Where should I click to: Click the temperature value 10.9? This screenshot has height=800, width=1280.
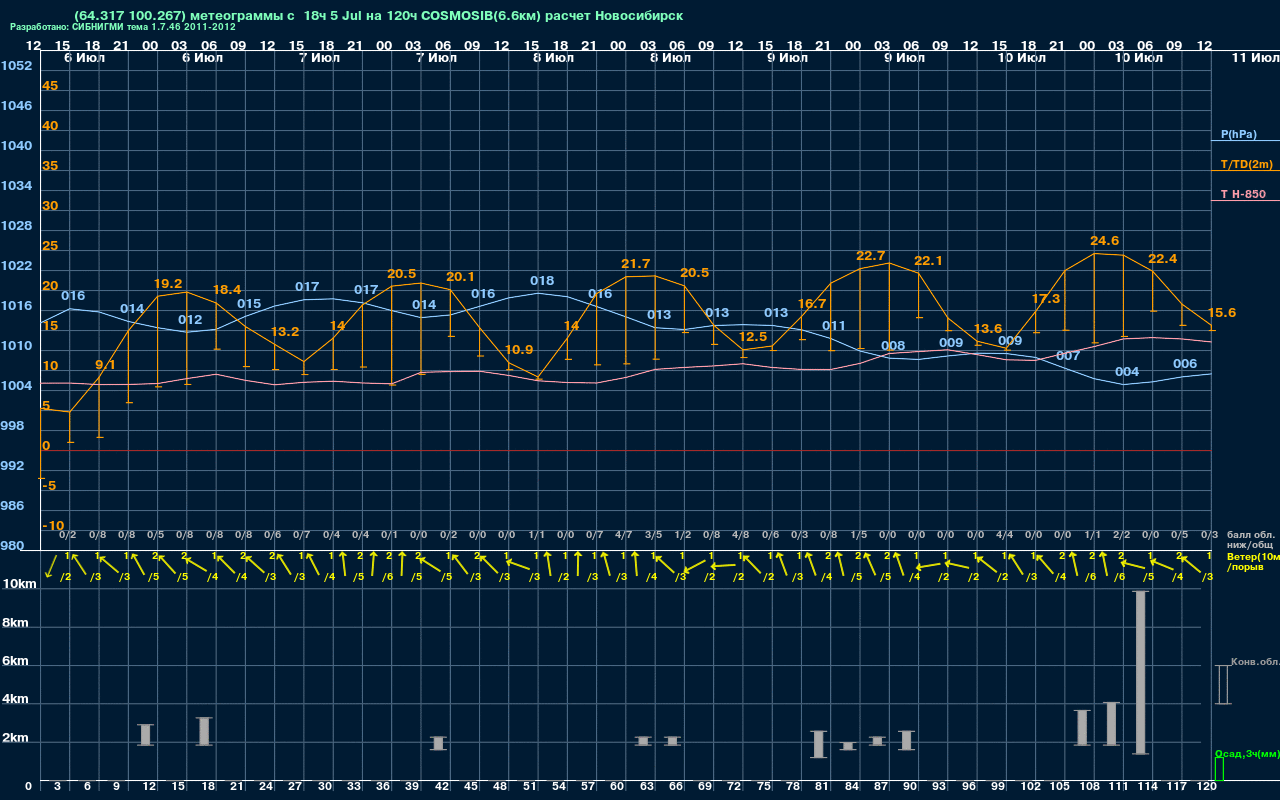tap(519, 349)
